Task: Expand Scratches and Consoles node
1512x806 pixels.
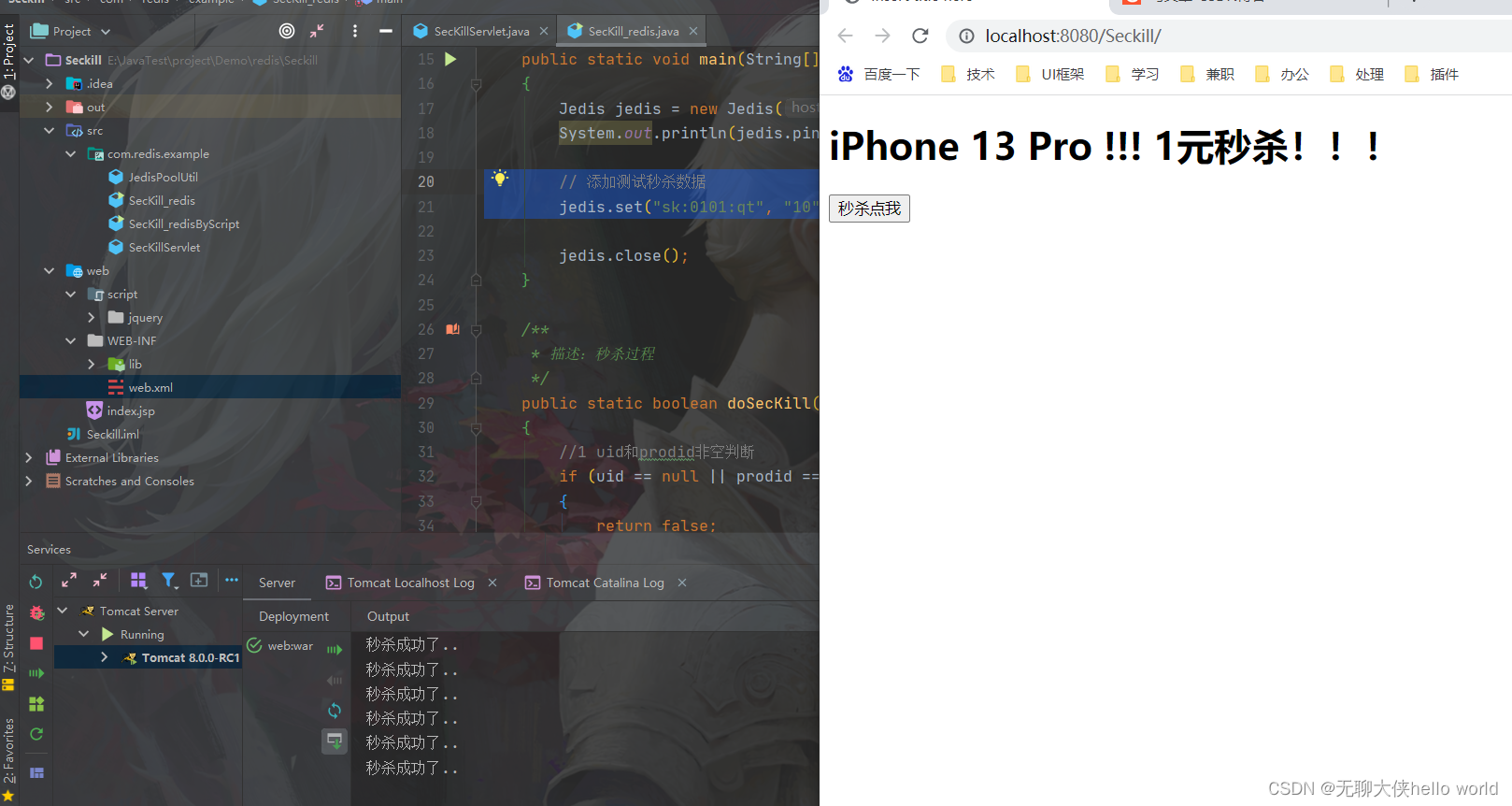Action: coord(29,481)
